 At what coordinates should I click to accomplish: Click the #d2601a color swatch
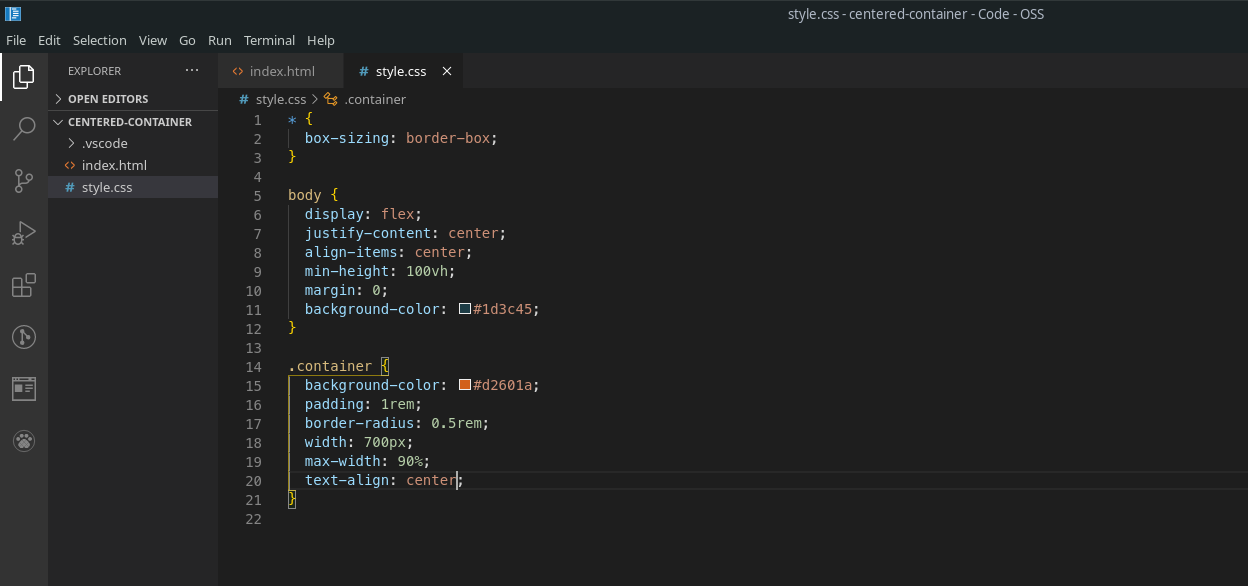coord(463,384)
